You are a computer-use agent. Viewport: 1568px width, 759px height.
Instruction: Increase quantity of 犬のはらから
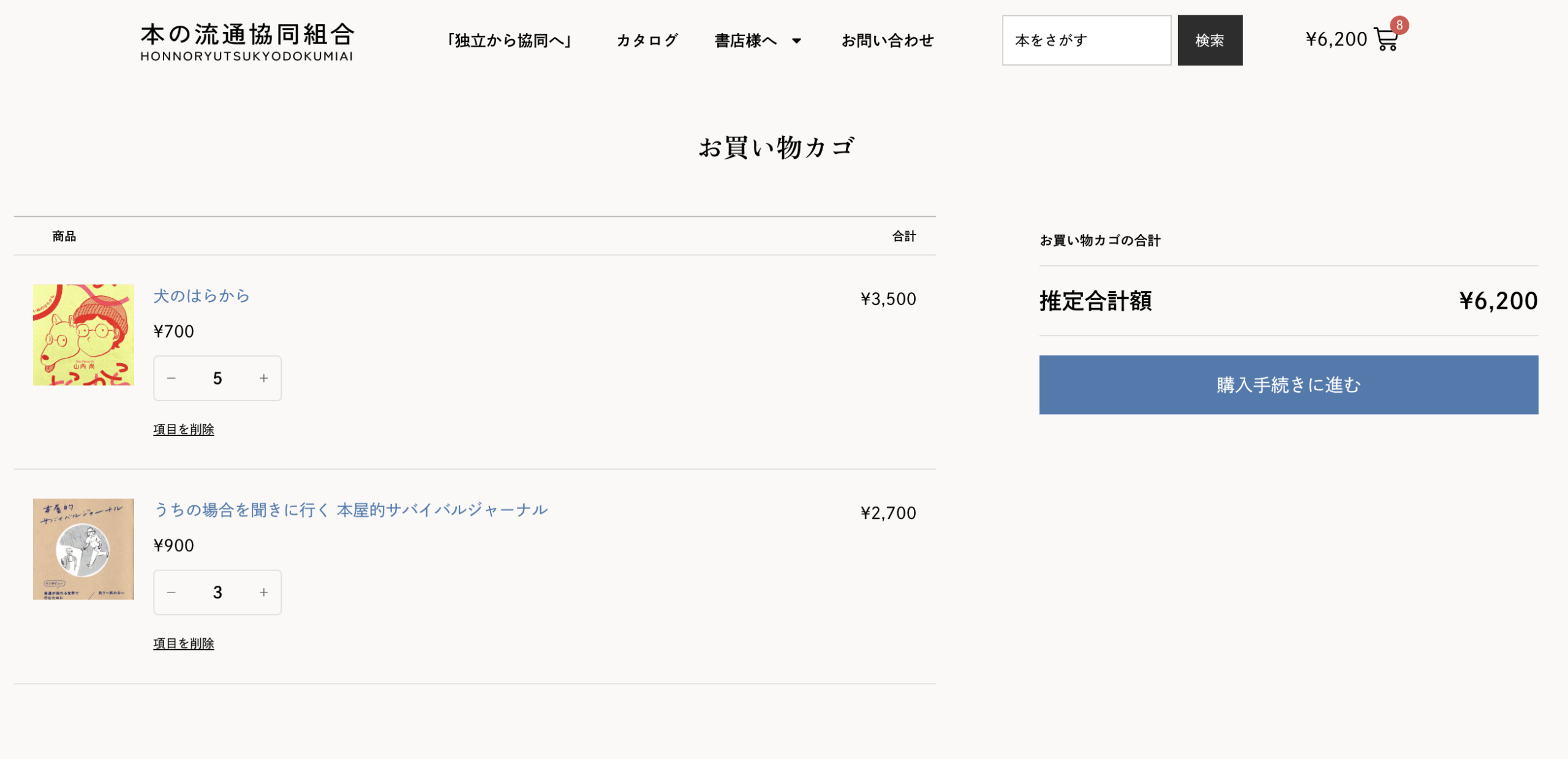tap(263, 379)
